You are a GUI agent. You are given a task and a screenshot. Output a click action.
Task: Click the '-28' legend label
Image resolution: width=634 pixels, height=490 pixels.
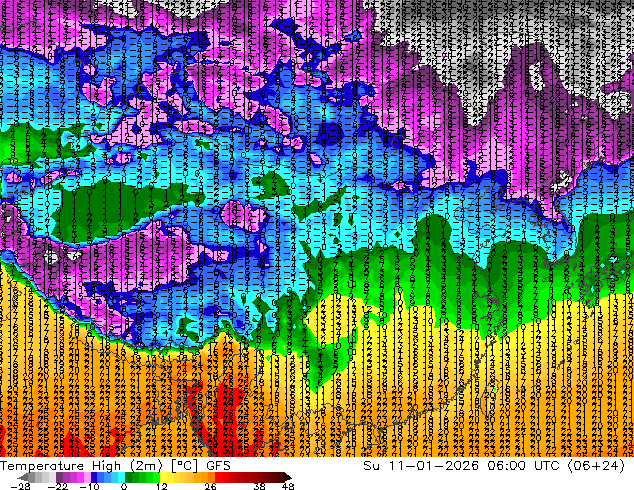(21, 486)
